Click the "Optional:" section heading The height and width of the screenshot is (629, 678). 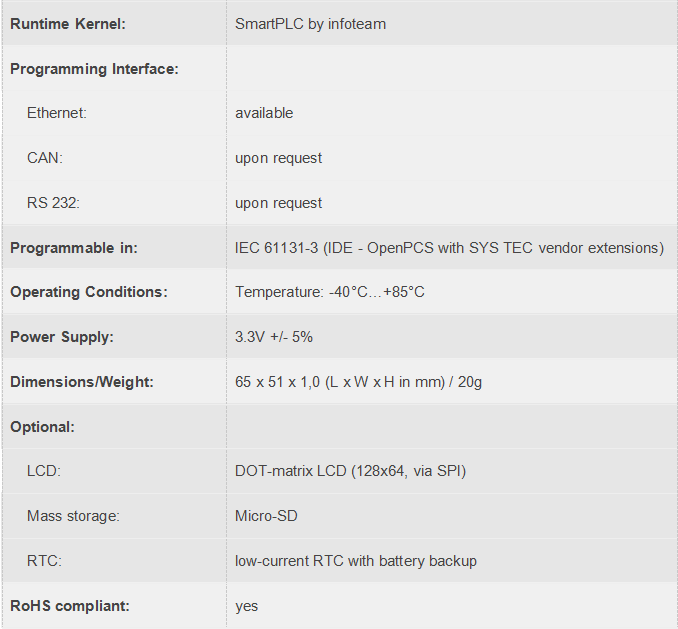tap(43, 427)
